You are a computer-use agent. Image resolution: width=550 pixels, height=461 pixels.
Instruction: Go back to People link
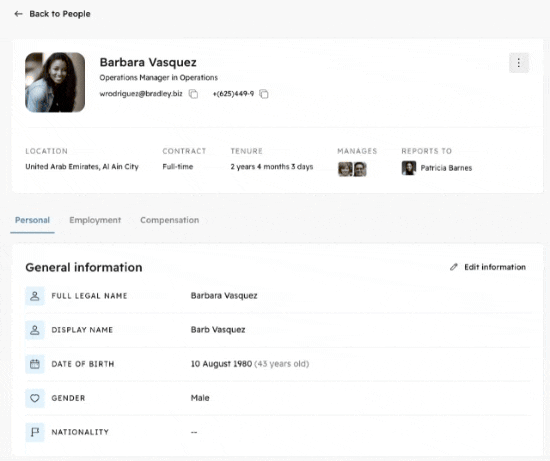click(x=60, y=14)
